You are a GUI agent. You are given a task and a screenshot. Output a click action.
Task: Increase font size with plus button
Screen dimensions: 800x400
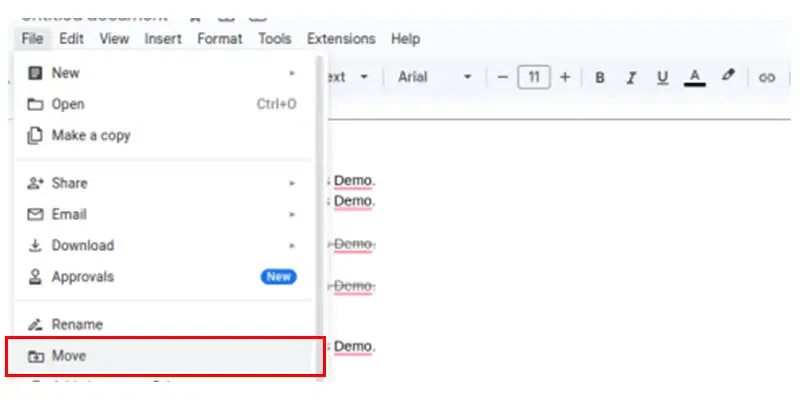click(565, 78)
